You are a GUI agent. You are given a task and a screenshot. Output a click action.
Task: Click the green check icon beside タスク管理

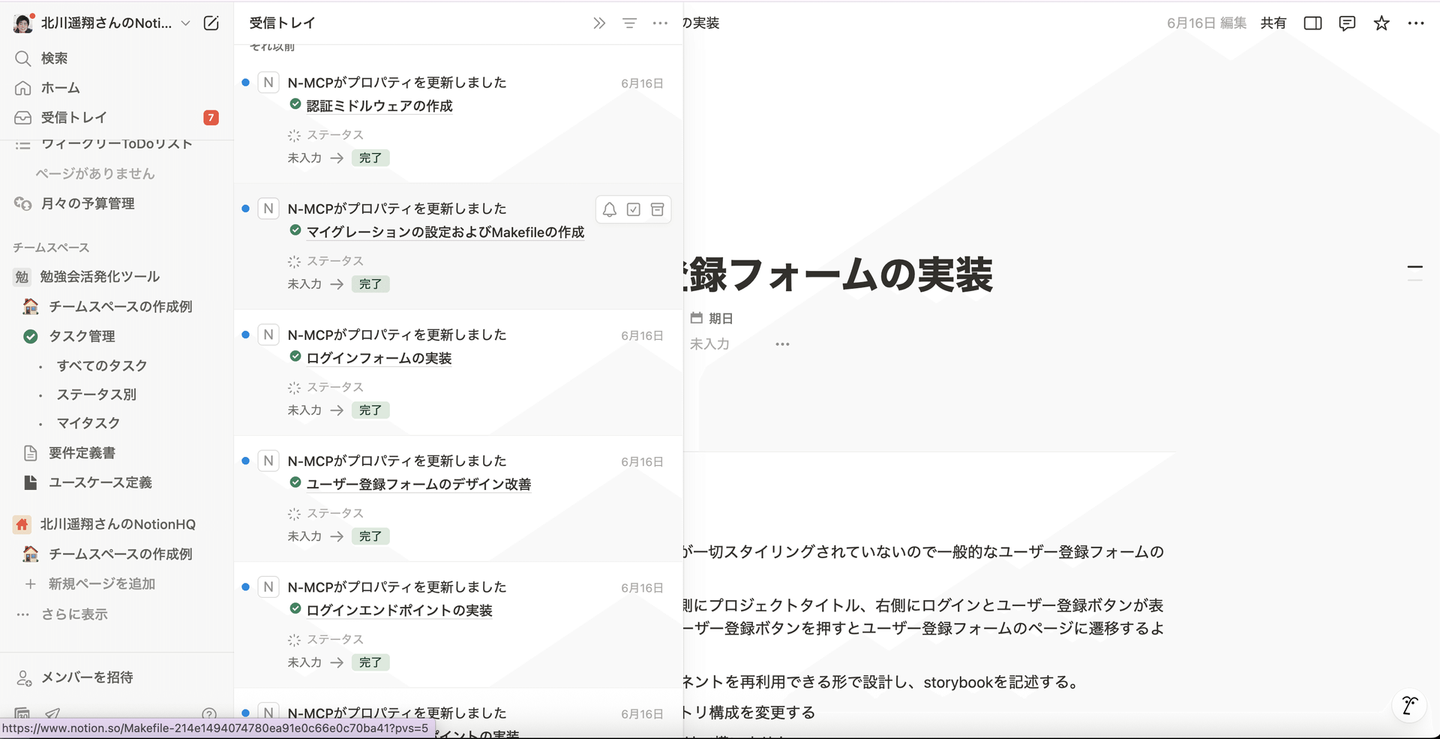coord(30,336)
